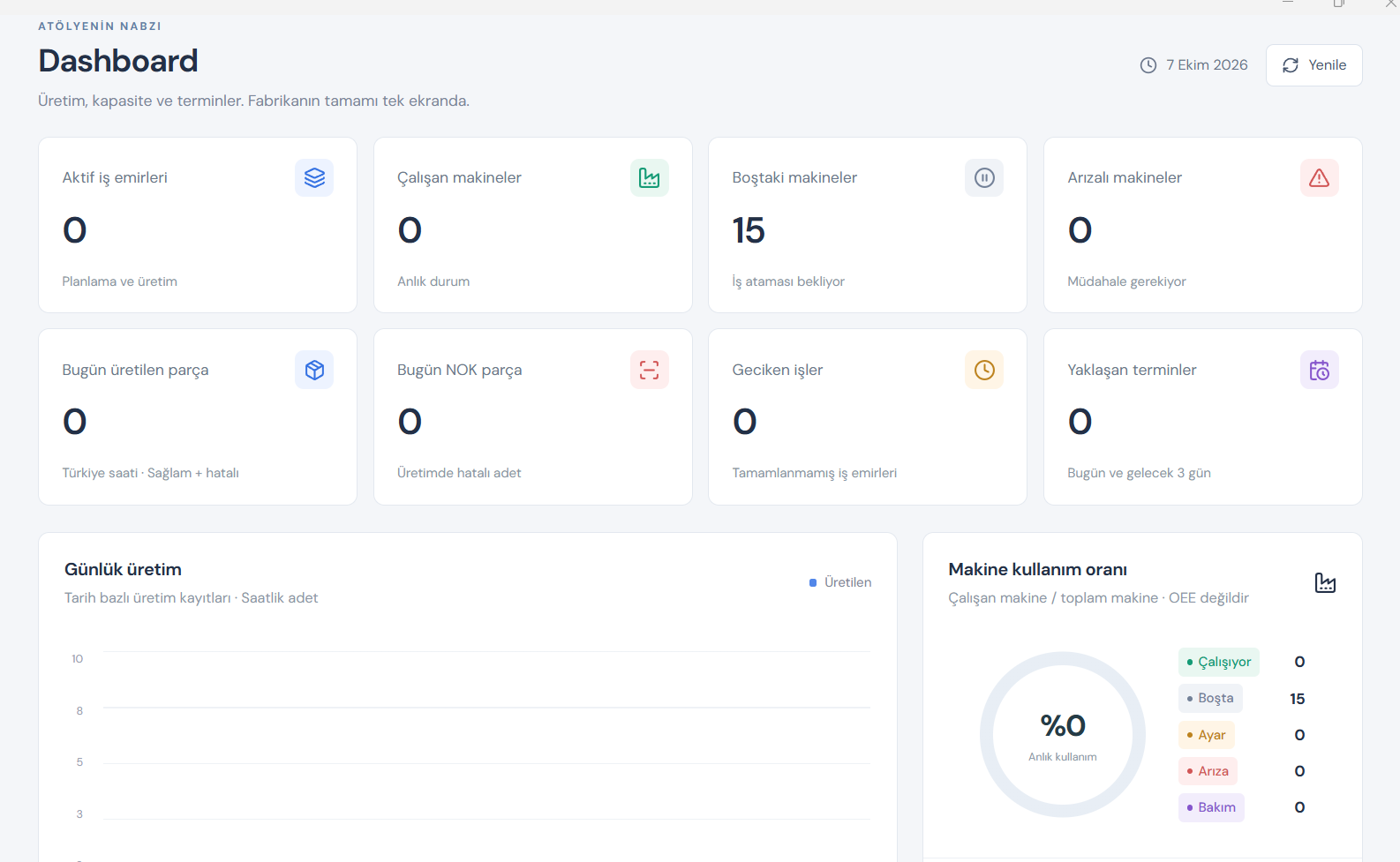Click the Boşta count value 15 in legend
1400x862 pixels.
click(x=1297, y=699)
